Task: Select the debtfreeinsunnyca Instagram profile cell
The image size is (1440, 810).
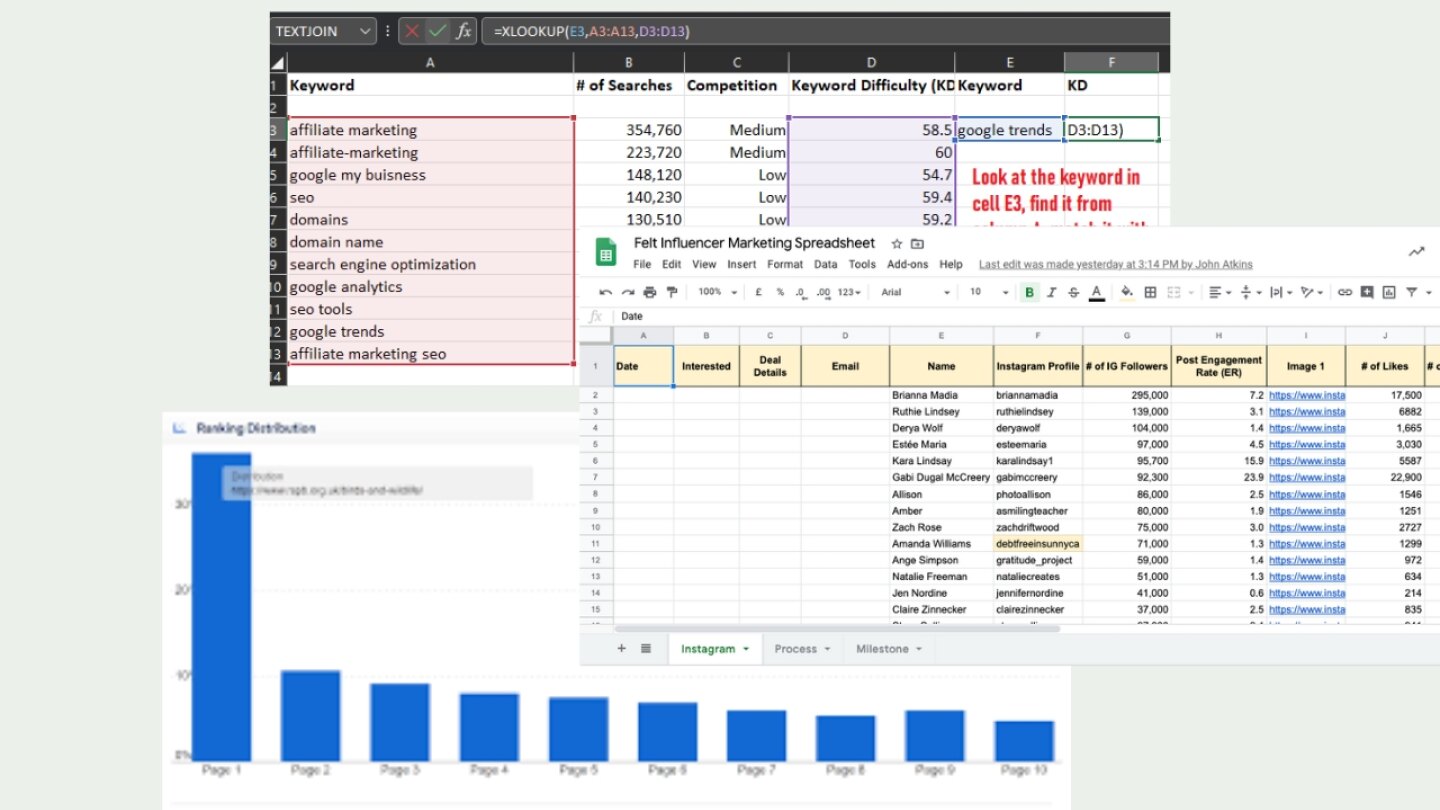Action: (x=1038, y=543)
